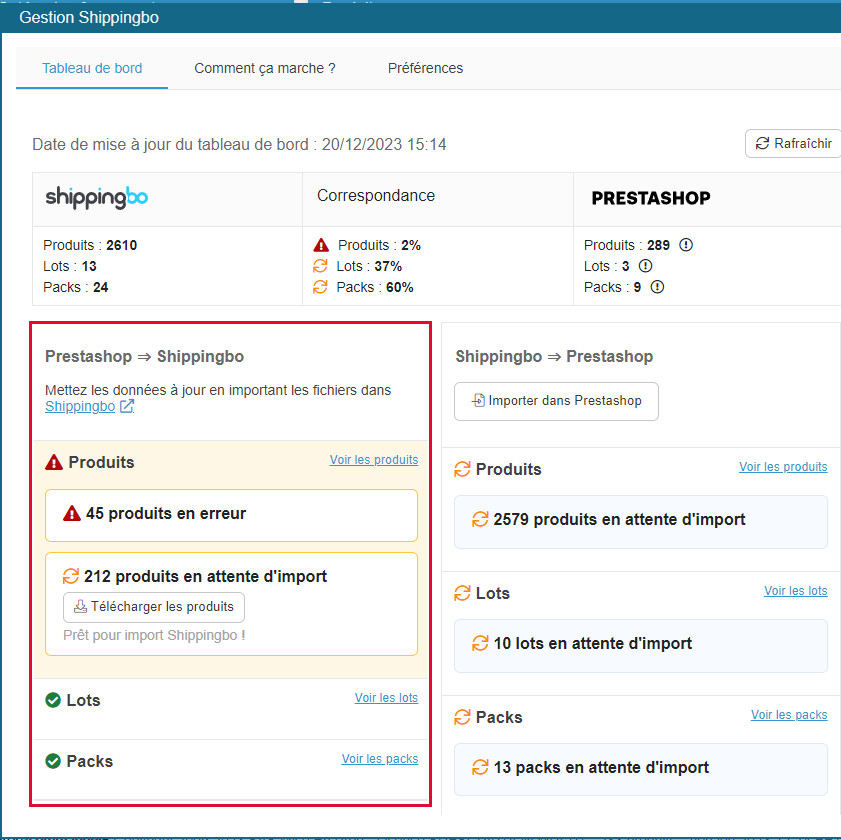This screenshot has height=840, width=841.
Task: Click info icon next to Prestashop Packs 9
Action: coord(657,287)
